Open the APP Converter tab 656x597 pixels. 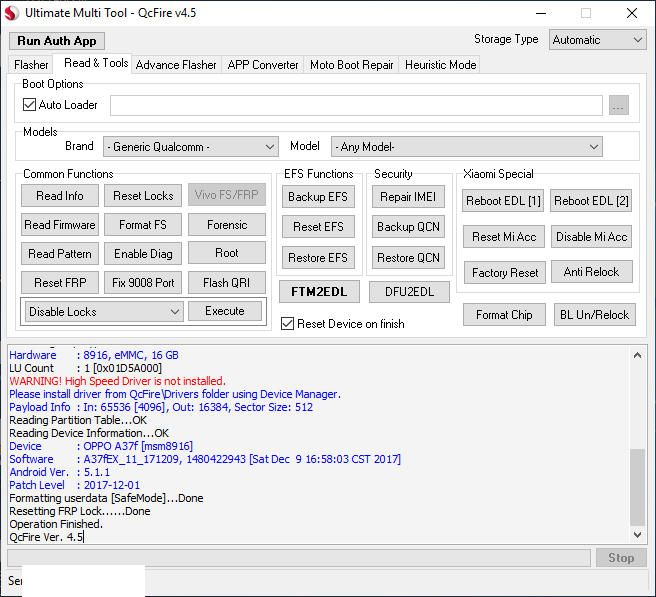coord(263,65)
